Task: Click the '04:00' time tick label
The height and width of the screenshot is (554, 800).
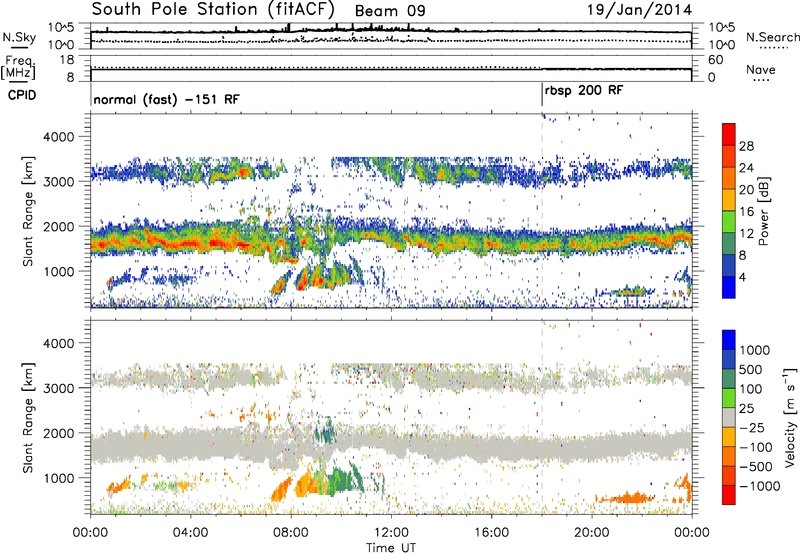Action: coord(191,533)
